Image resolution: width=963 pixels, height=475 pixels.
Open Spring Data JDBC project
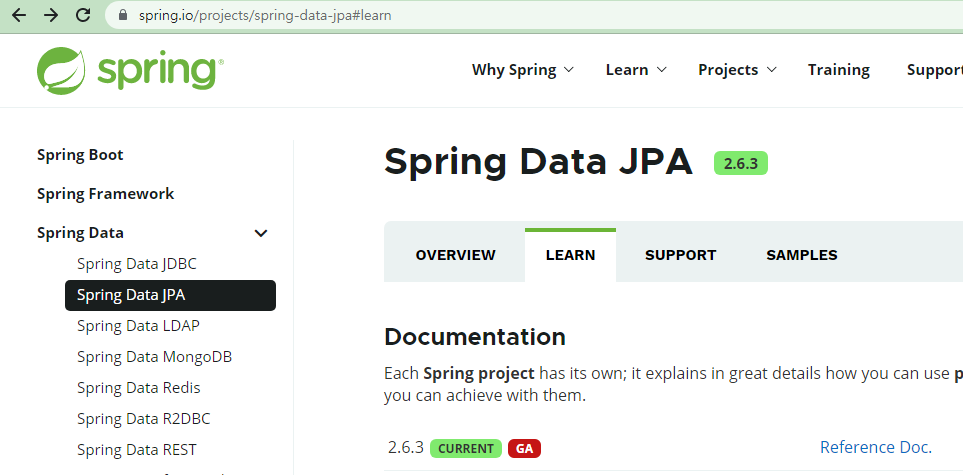tap(137, 264)
